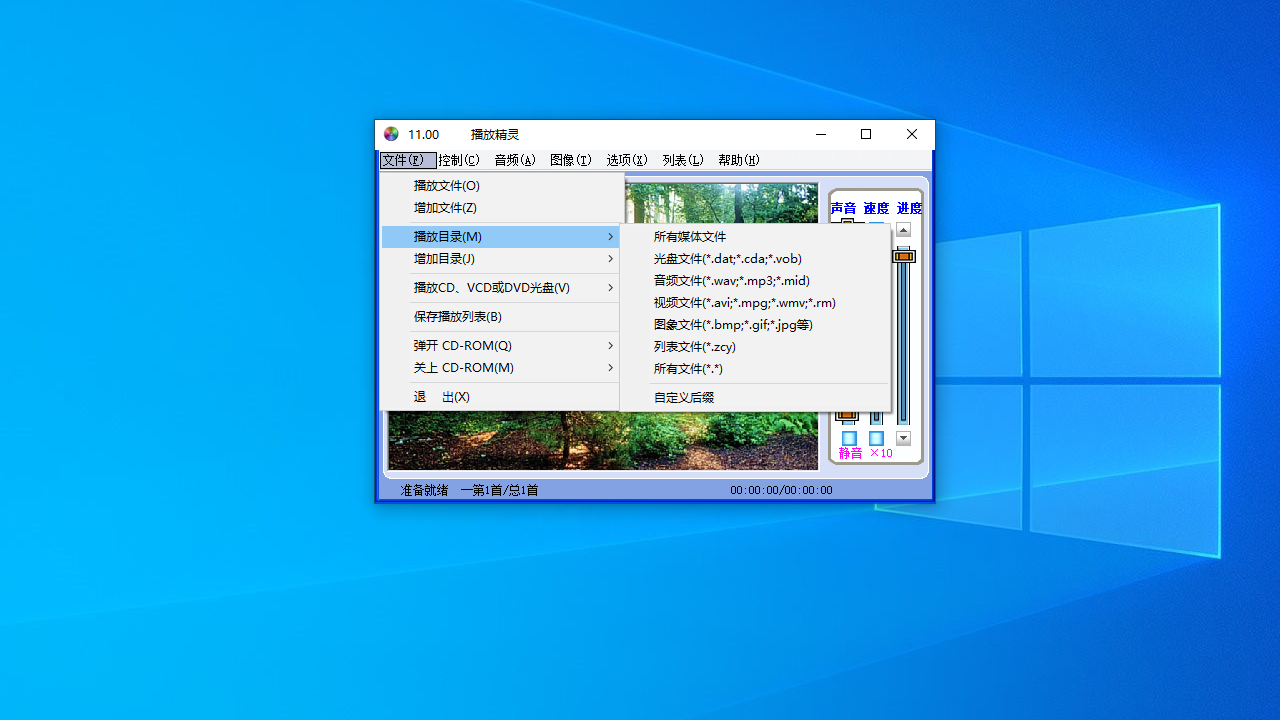Click 播放文件(O) to play a file
This screenshot has height=720, width=1280.
coord(448,185)
